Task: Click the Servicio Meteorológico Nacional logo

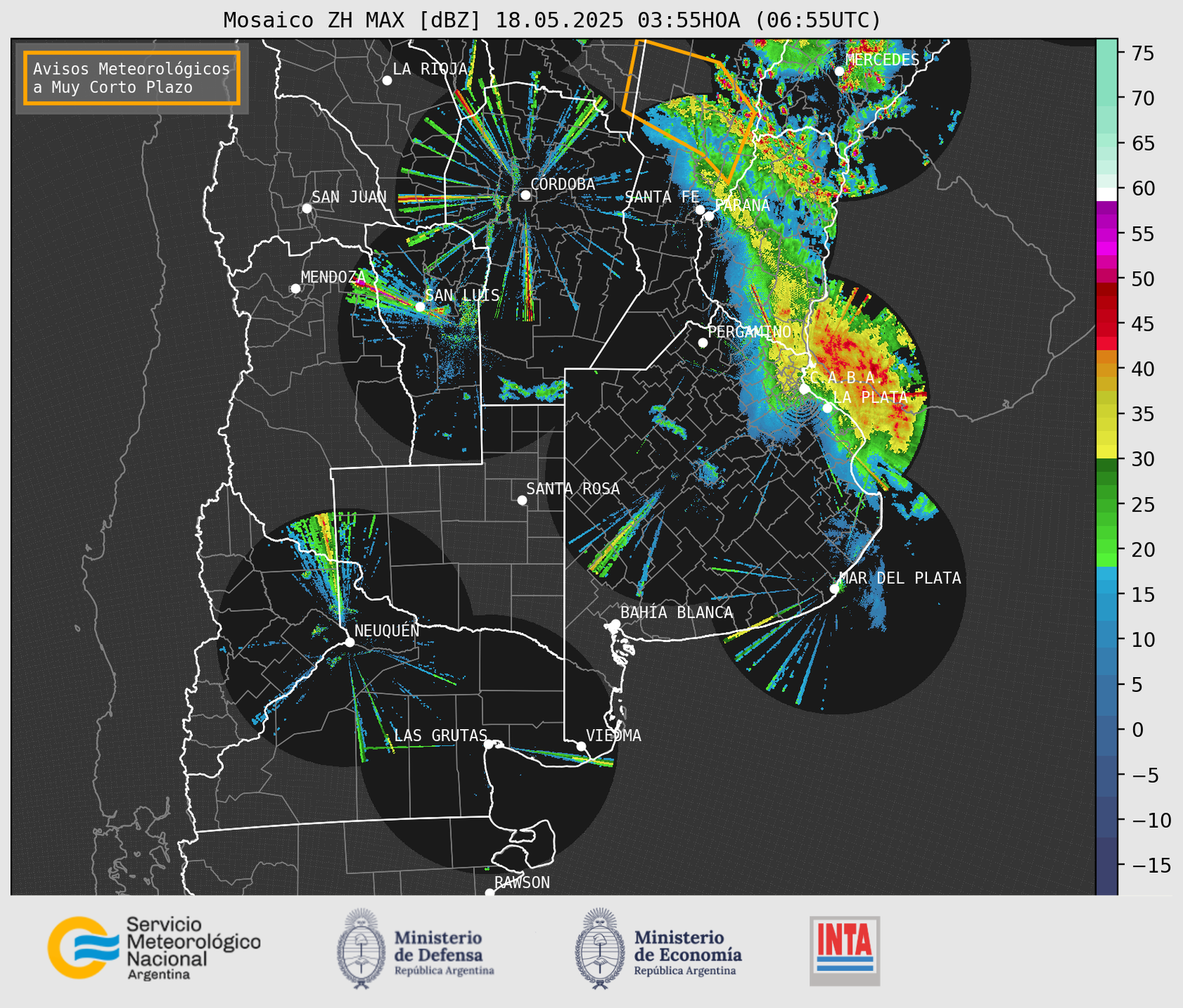Action: click(154, 948)
